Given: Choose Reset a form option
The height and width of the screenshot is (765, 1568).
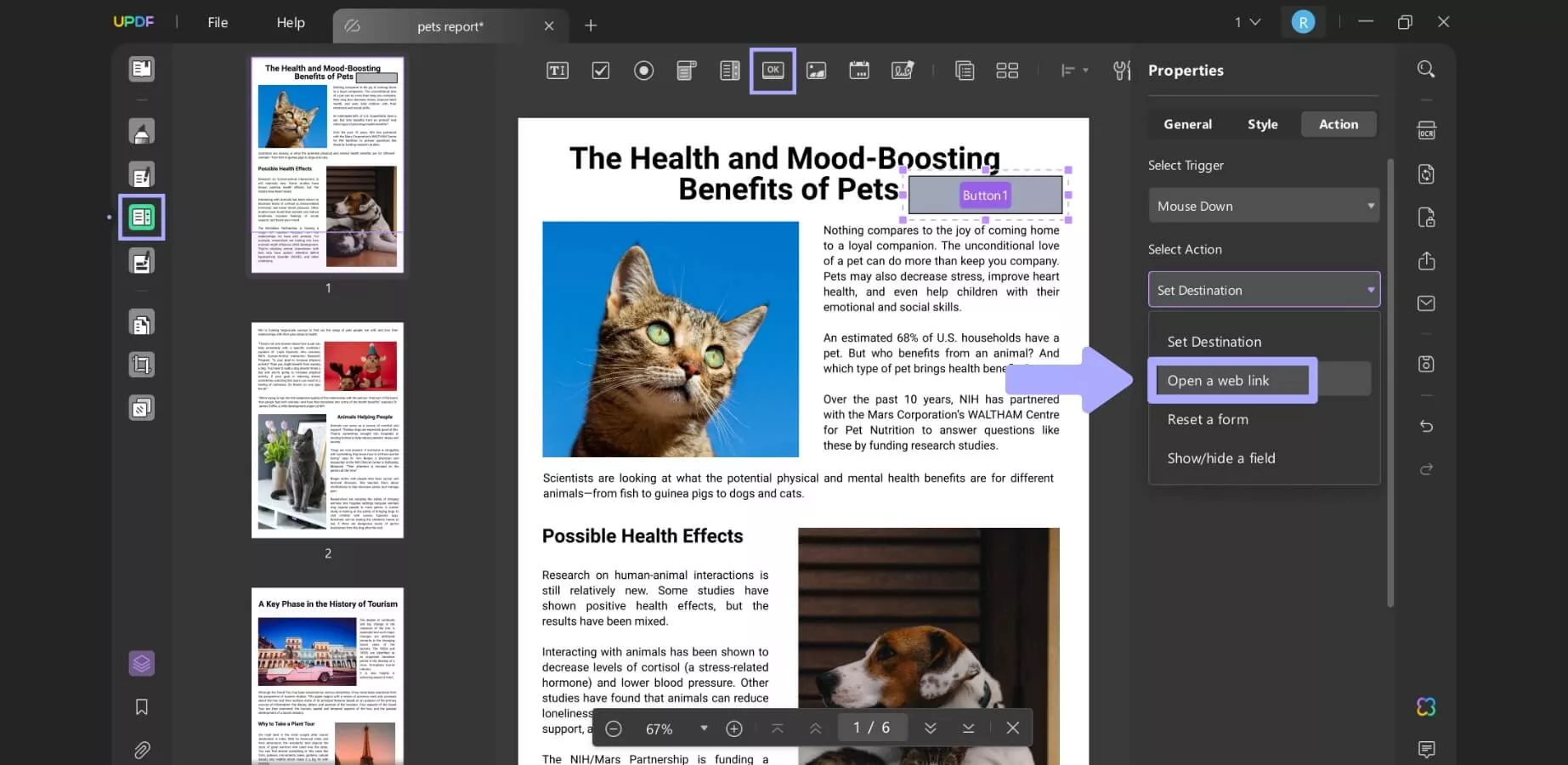Looking at the screenshot, I should coord(1208,419).
